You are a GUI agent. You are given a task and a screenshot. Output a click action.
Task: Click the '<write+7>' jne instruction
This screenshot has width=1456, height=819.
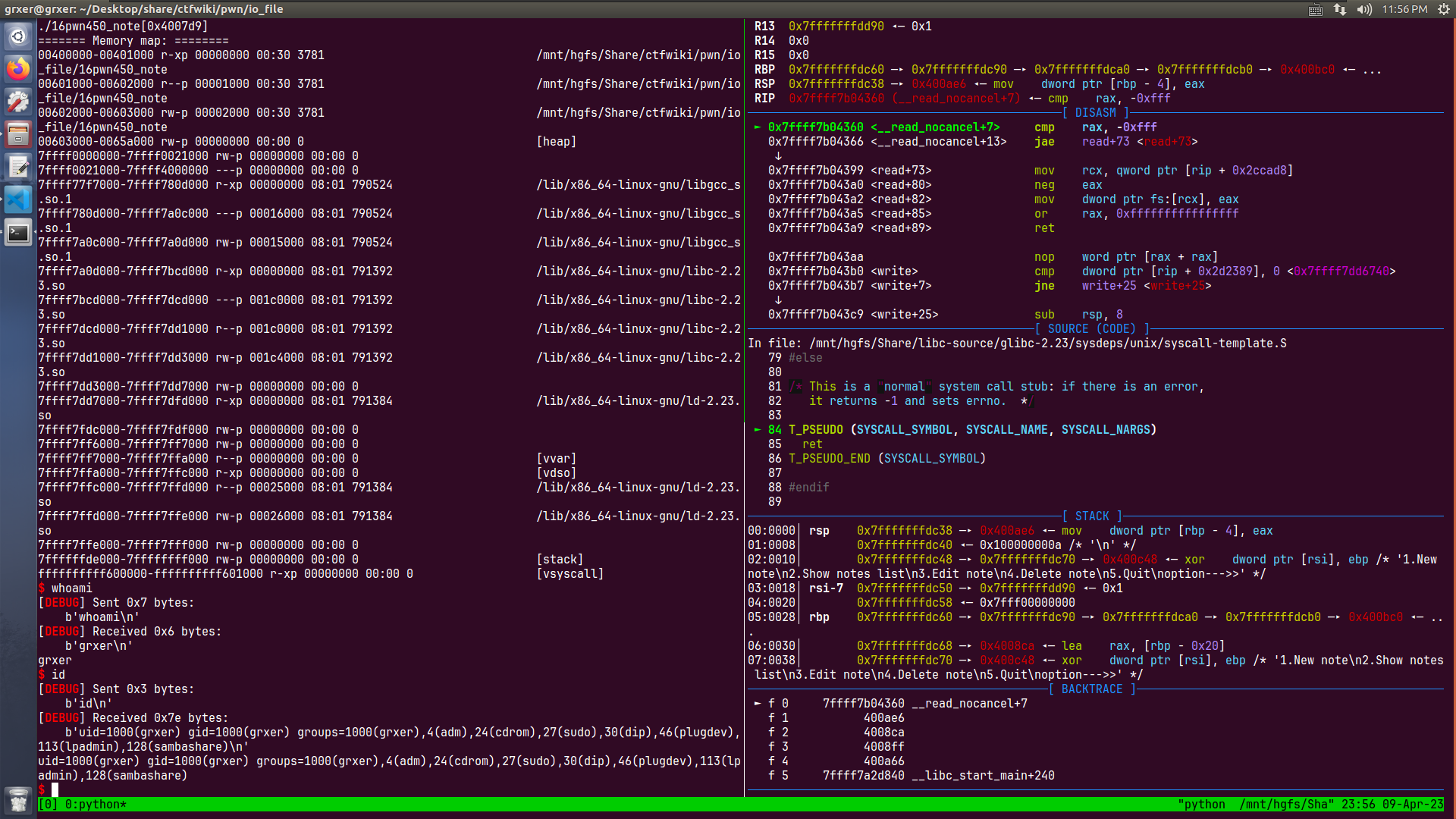coord(990,286)
